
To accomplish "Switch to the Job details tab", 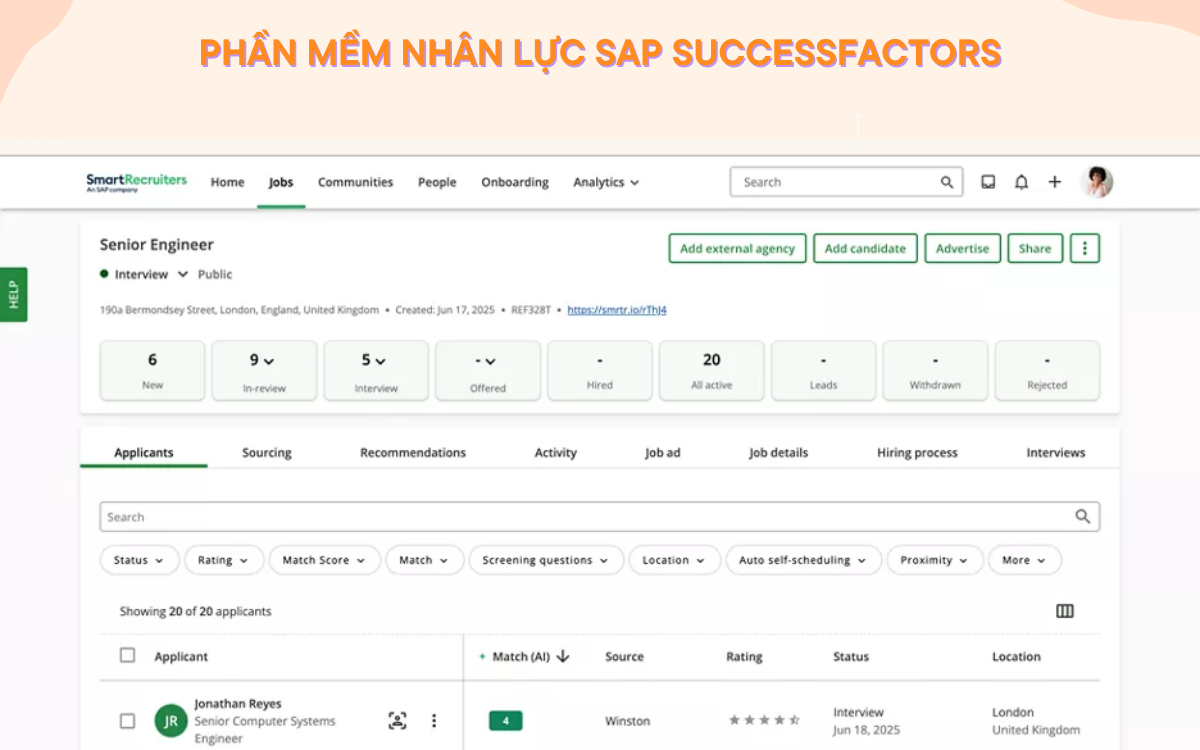I will pyautogui.click(x=778, y=453).
